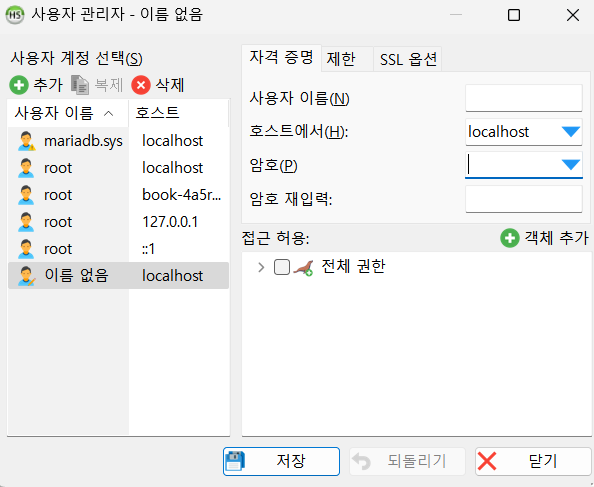Click the 이름 없음 edited user icon
Image resolution: width=594 pixels, height=487 pixels.
[x=27, y=276]
